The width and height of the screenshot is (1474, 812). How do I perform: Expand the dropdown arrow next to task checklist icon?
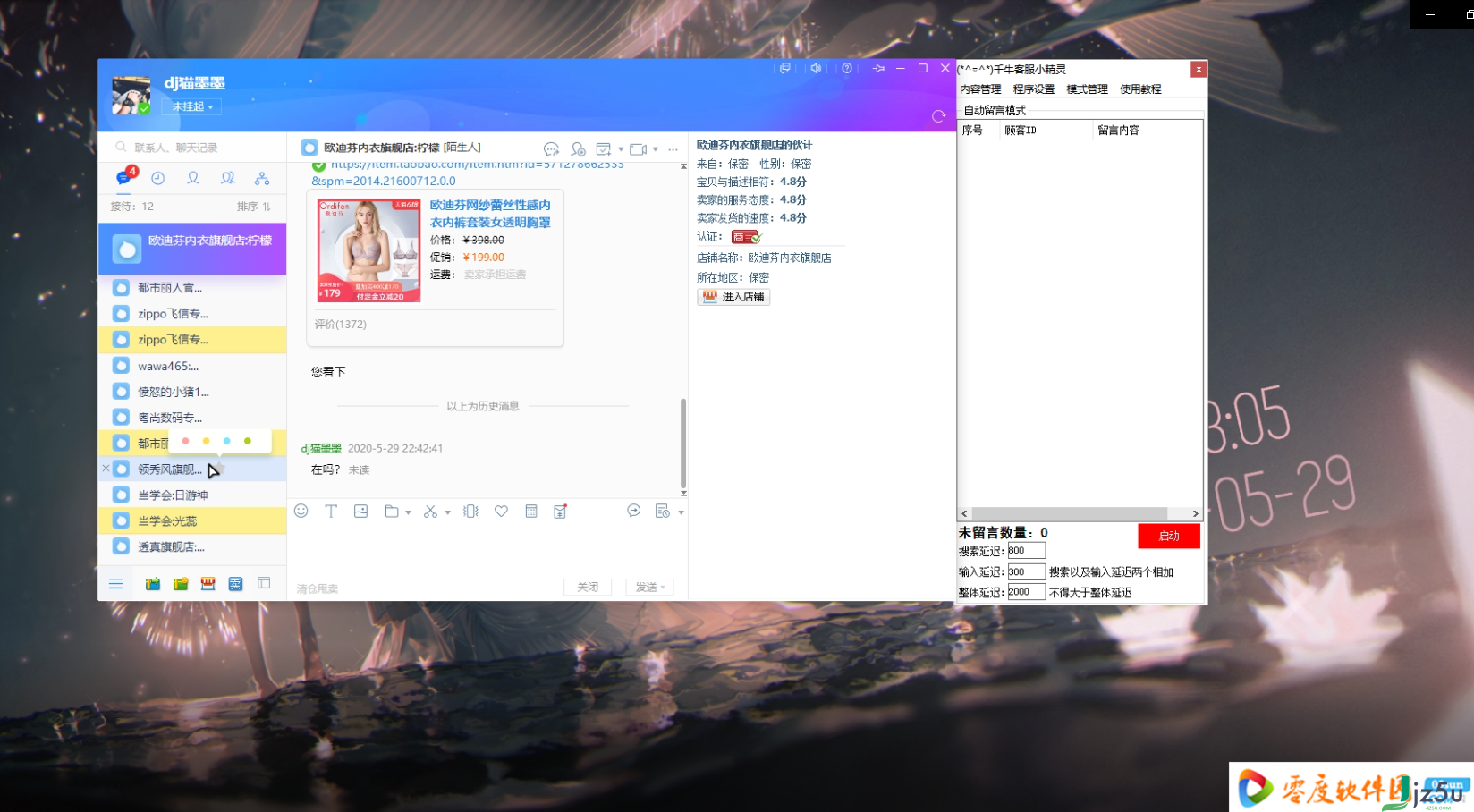coord(621,149)
